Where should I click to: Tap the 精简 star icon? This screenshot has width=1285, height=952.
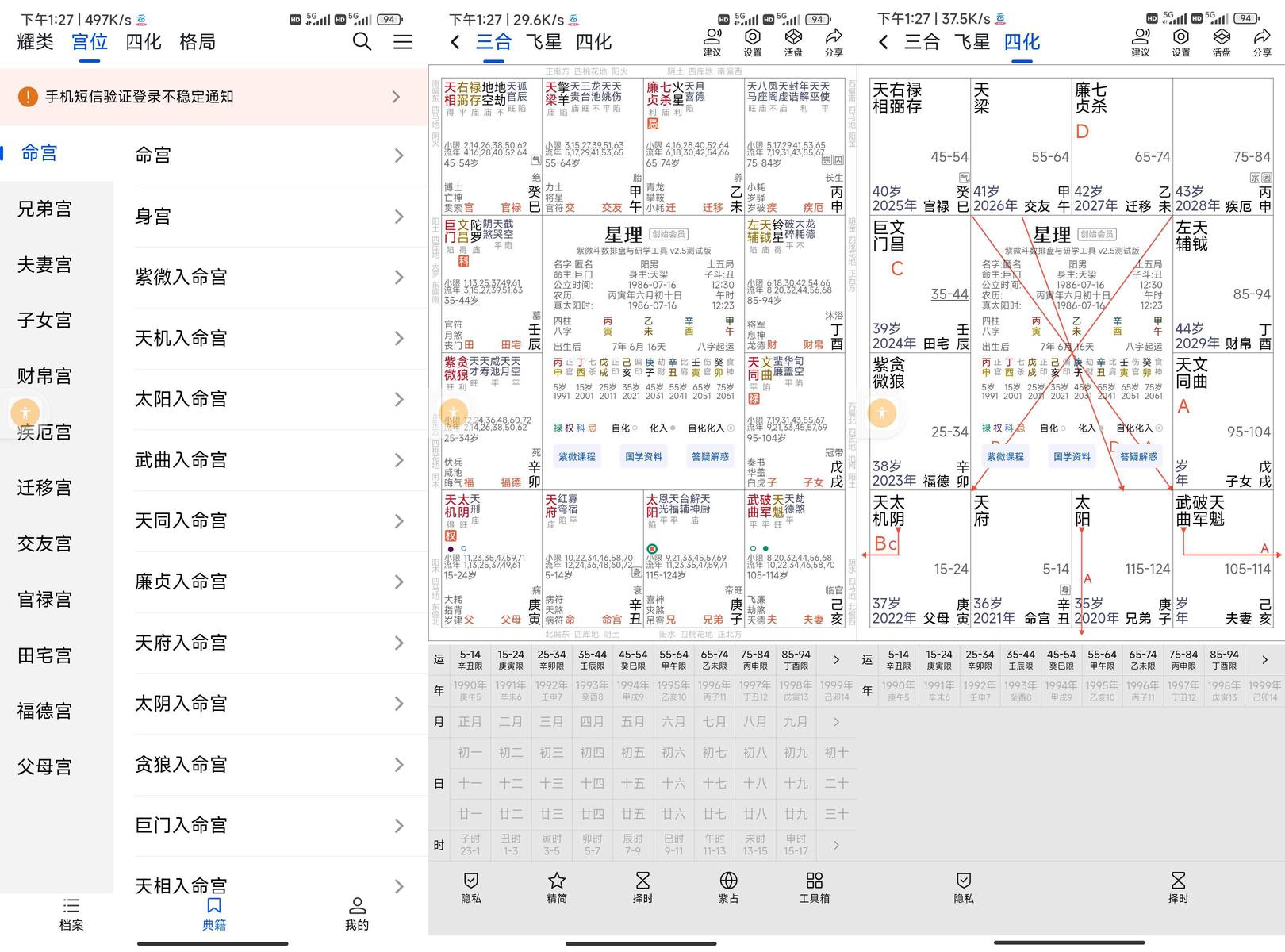click(x=557, y=887)
